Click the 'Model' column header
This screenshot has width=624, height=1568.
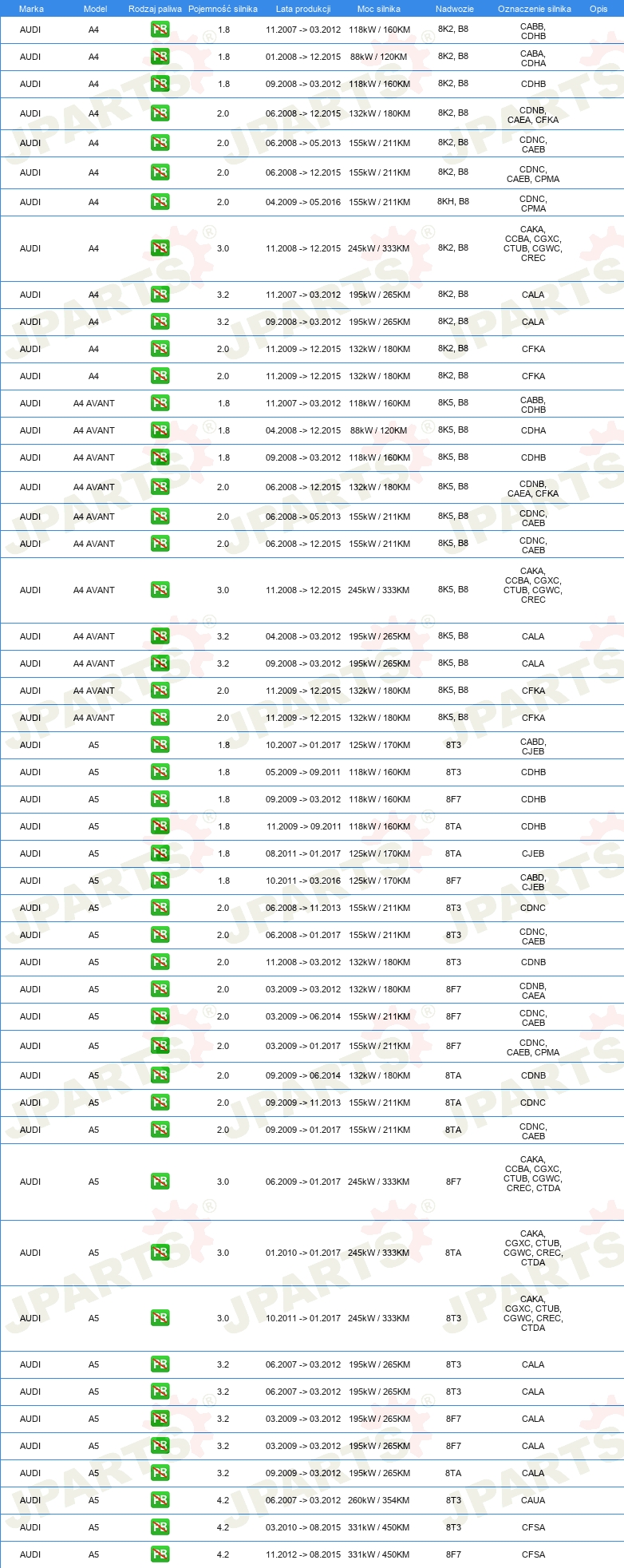click(x=95, y=9)
